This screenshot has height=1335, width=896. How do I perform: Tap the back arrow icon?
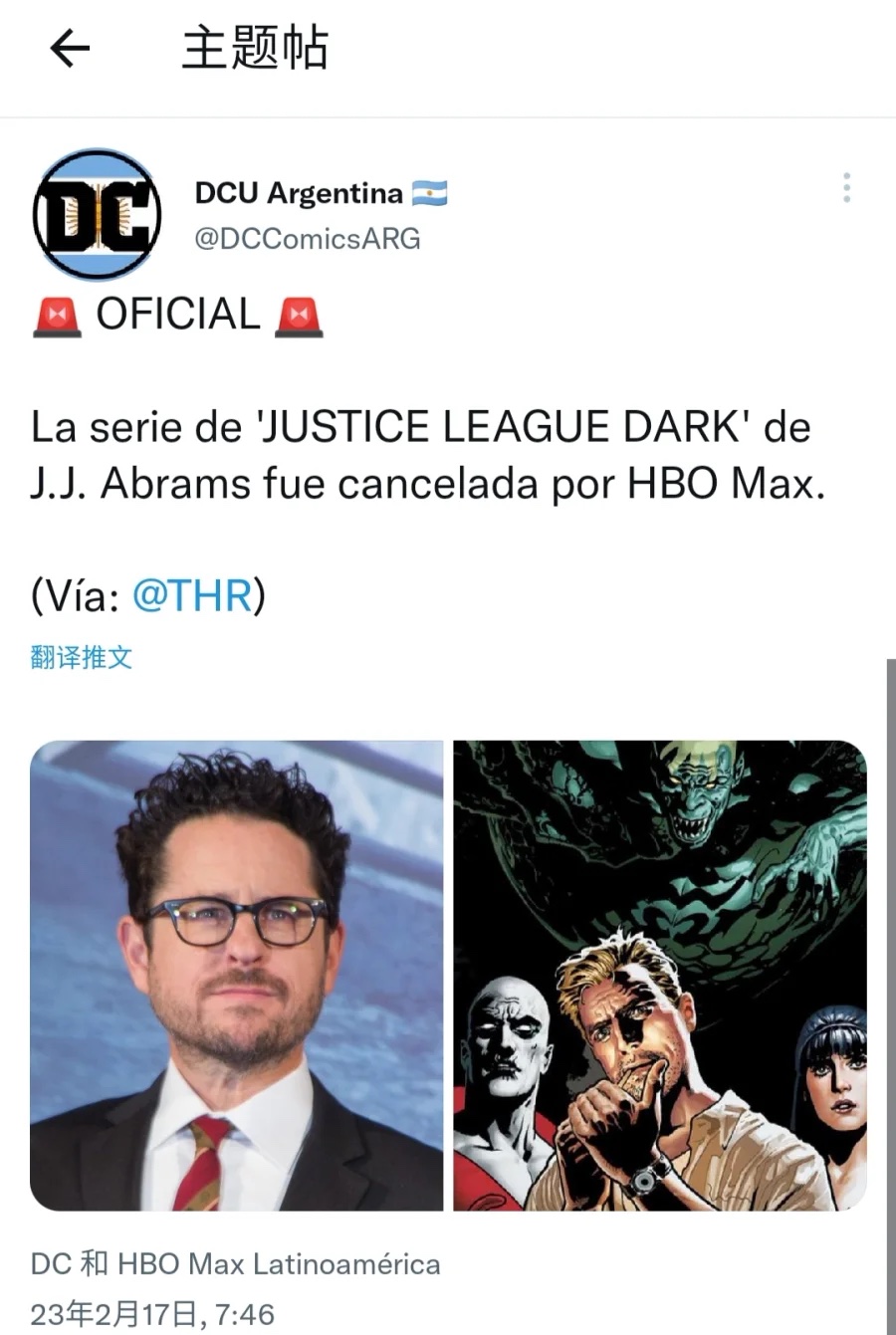[x=70, y=48]
